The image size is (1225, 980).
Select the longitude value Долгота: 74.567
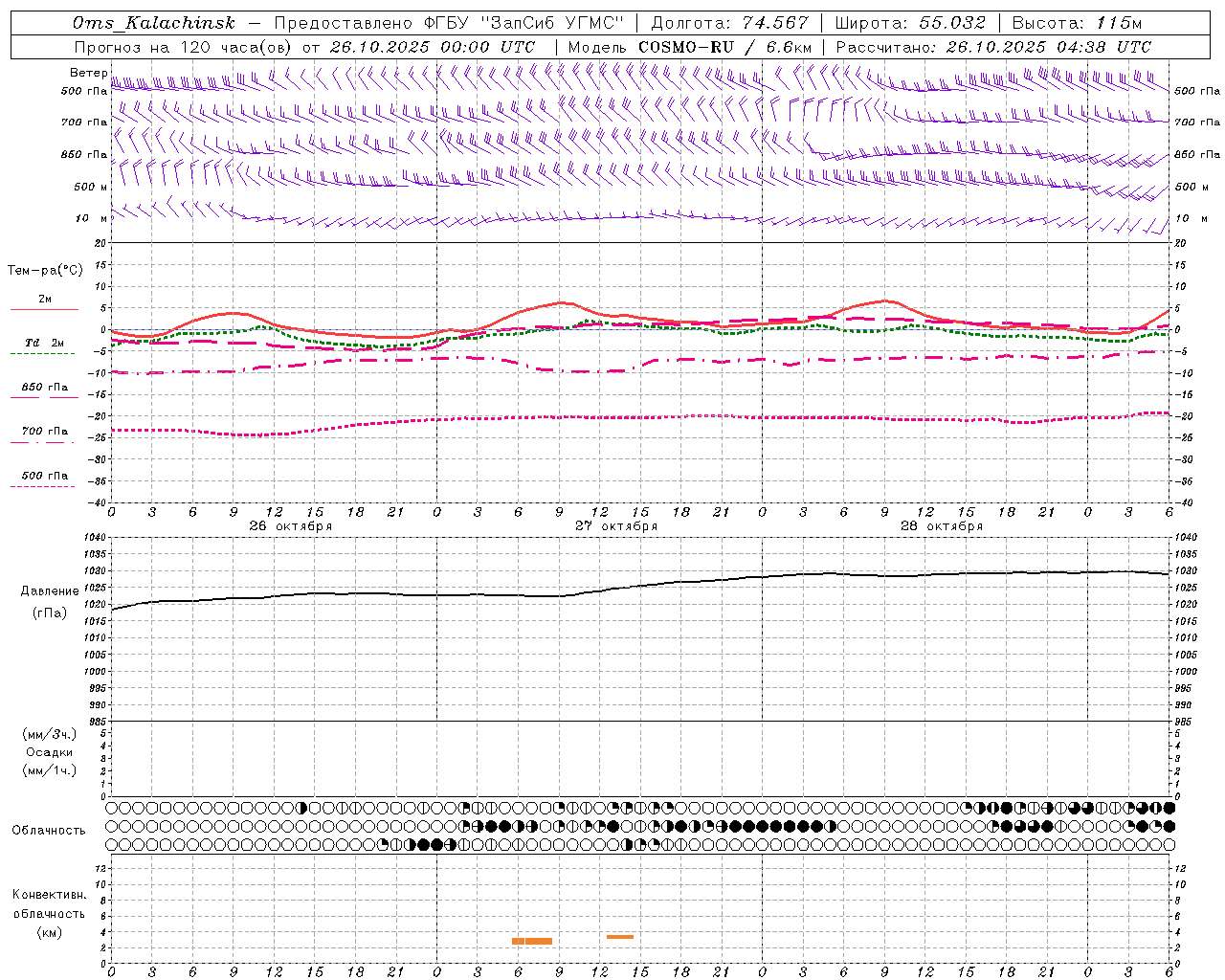point(729,23)
